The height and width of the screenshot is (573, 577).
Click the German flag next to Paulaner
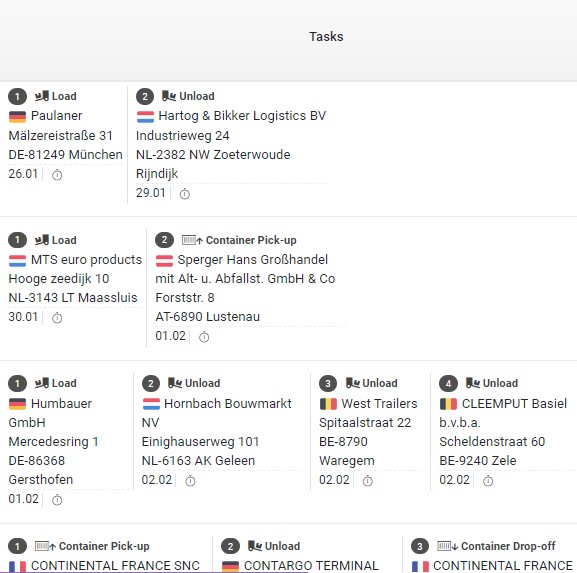click(x=17, y=117)
